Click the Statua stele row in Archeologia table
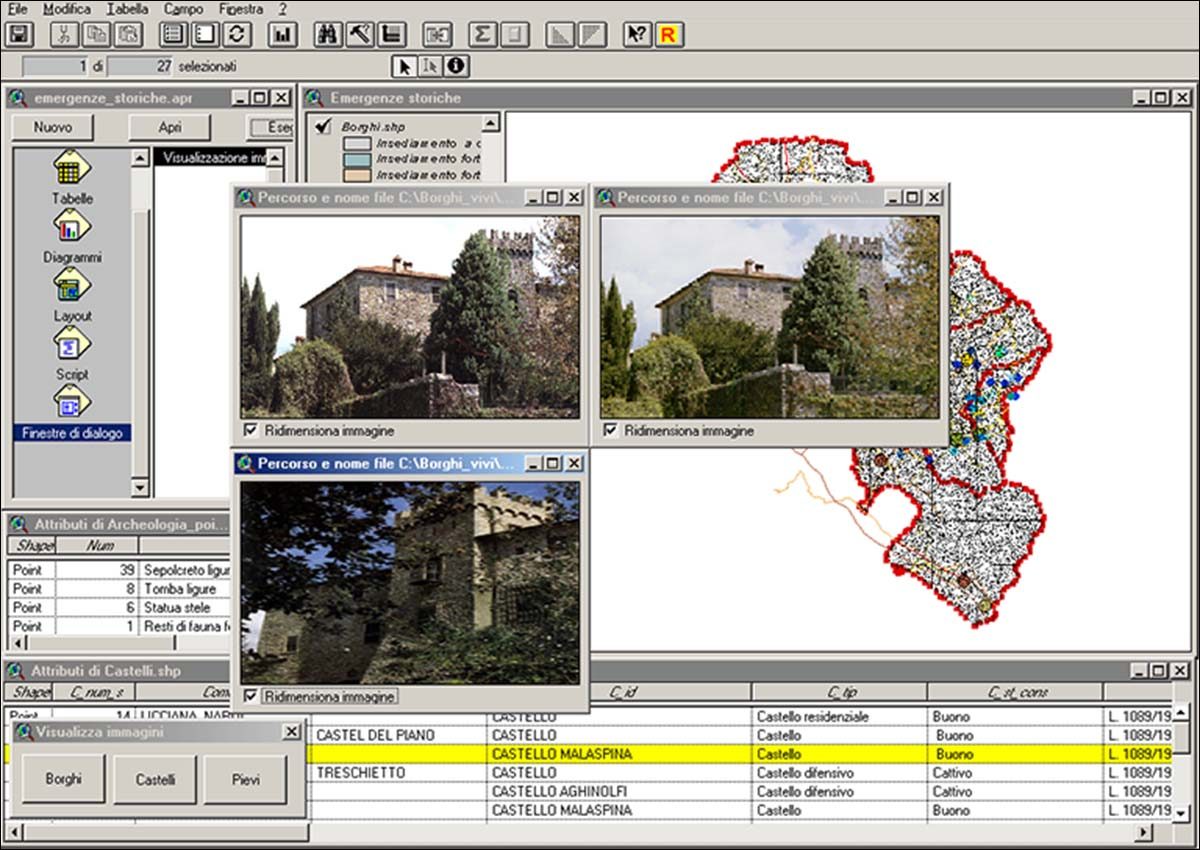 pyautogui.click(x=121, y=608)
